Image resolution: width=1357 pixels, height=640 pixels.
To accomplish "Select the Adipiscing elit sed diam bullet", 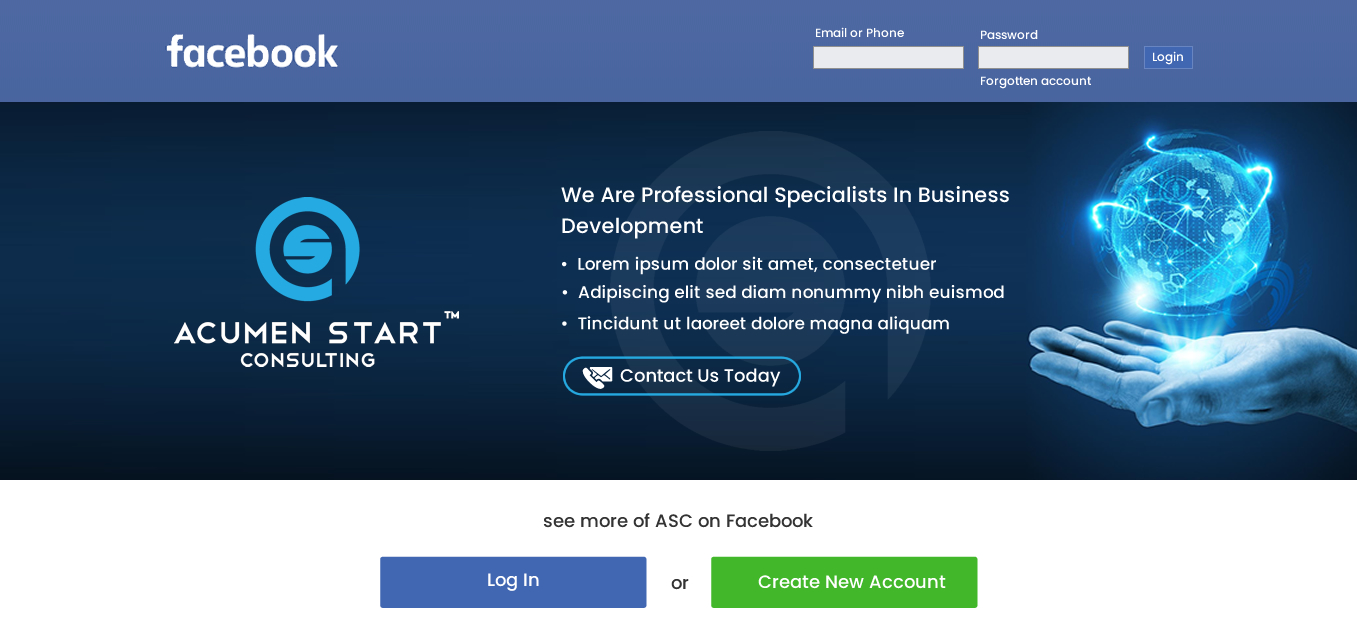I will tap(790, 293).
